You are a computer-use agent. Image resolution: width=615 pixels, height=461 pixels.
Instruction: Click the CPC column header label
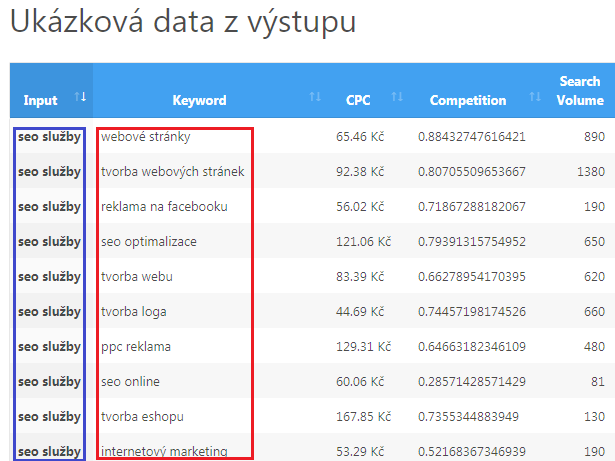pos(358,100)
